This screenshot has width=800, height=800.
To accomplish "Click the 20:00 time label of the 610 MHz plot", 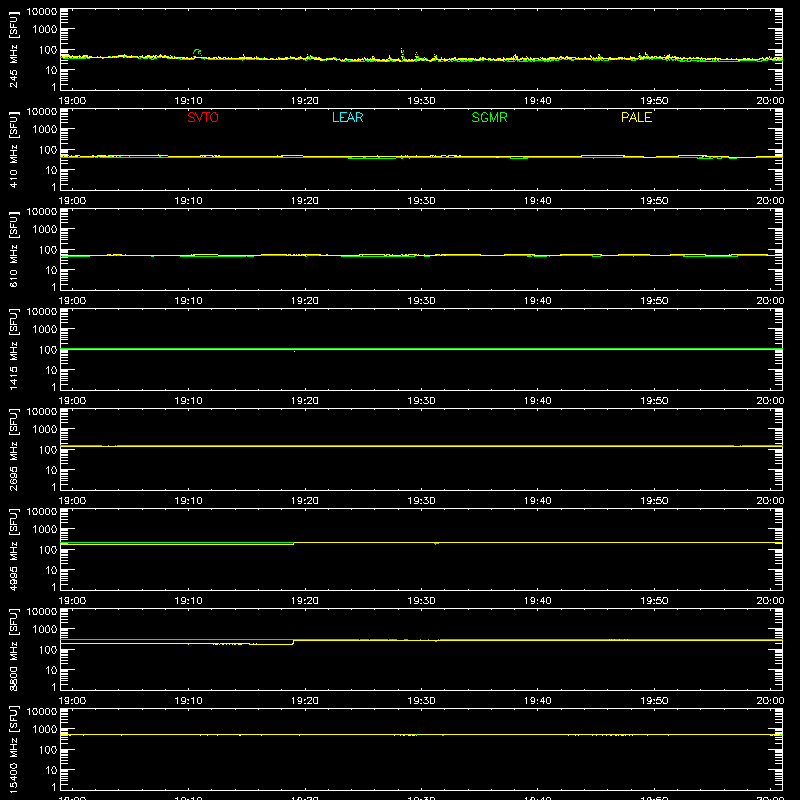I will [x=770, y=301].
